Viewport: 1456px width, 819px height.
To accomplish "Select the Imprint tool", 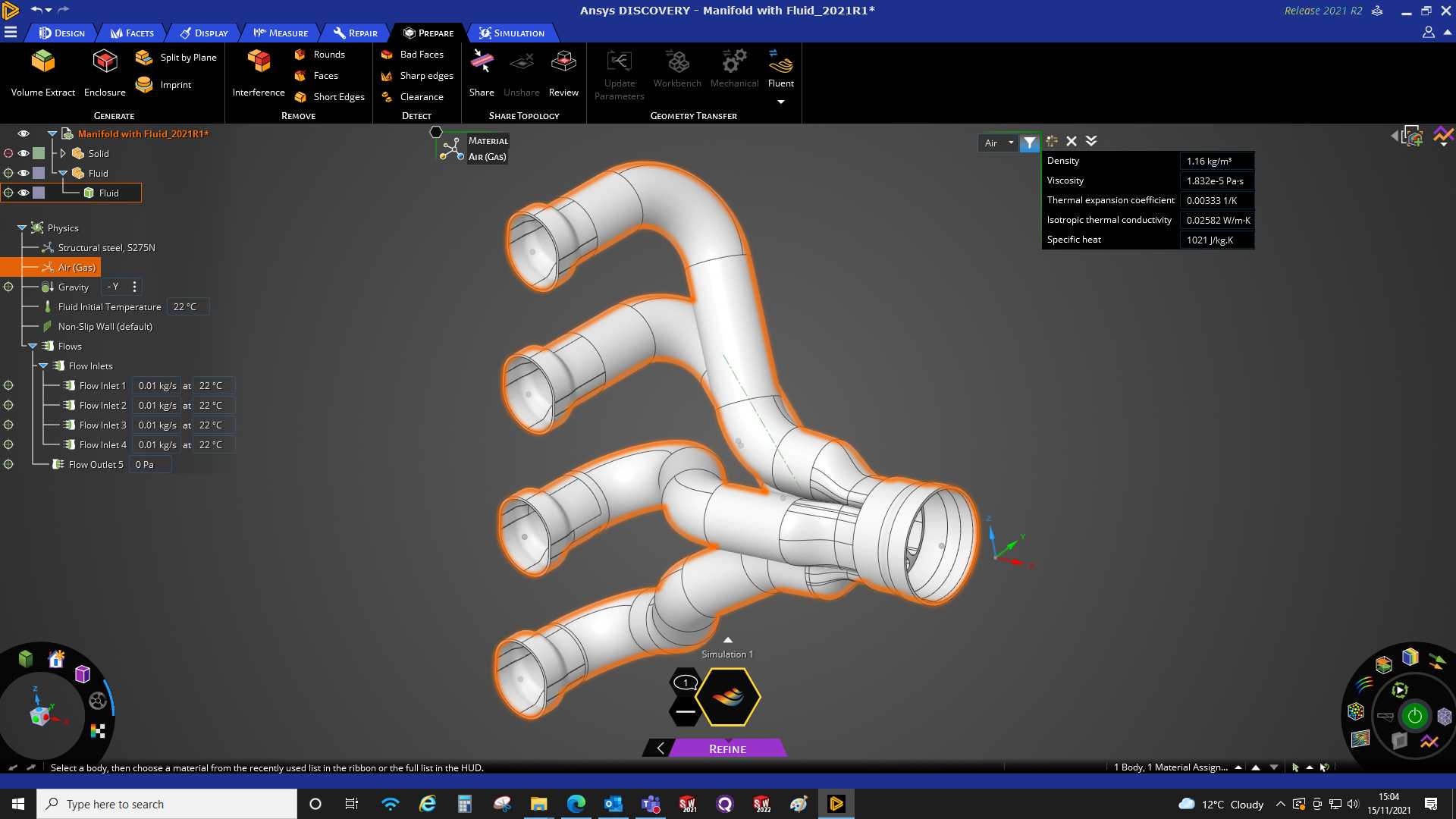I will pyautogui.click(x=164, y=85).
